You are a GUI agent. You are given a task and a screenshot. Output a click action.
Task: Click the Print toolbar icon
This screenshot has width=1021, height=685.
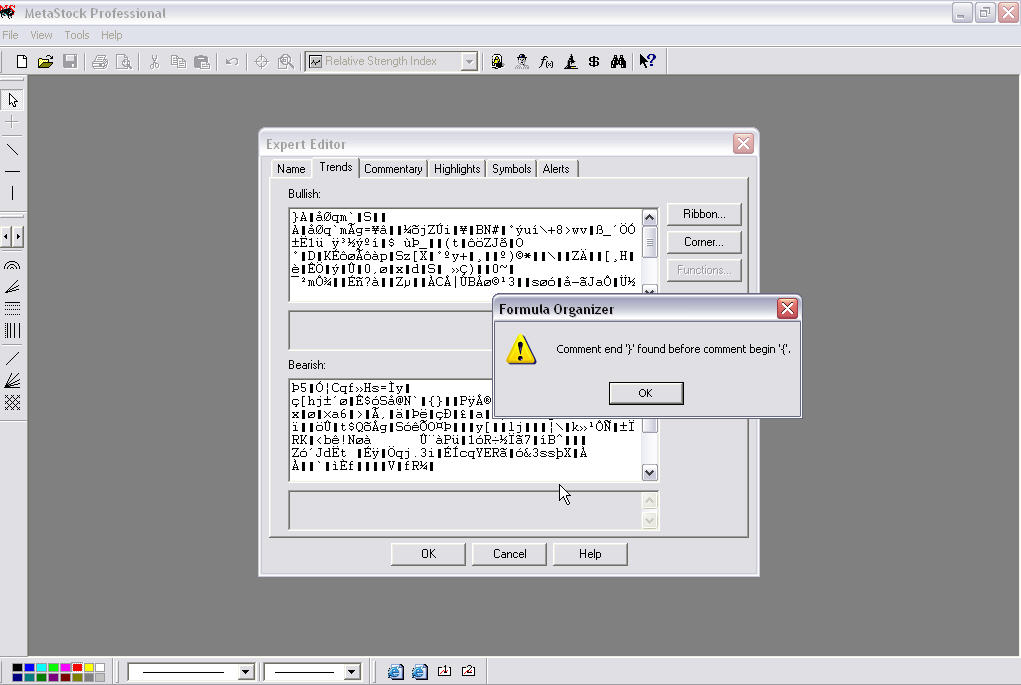click(100, 61)
